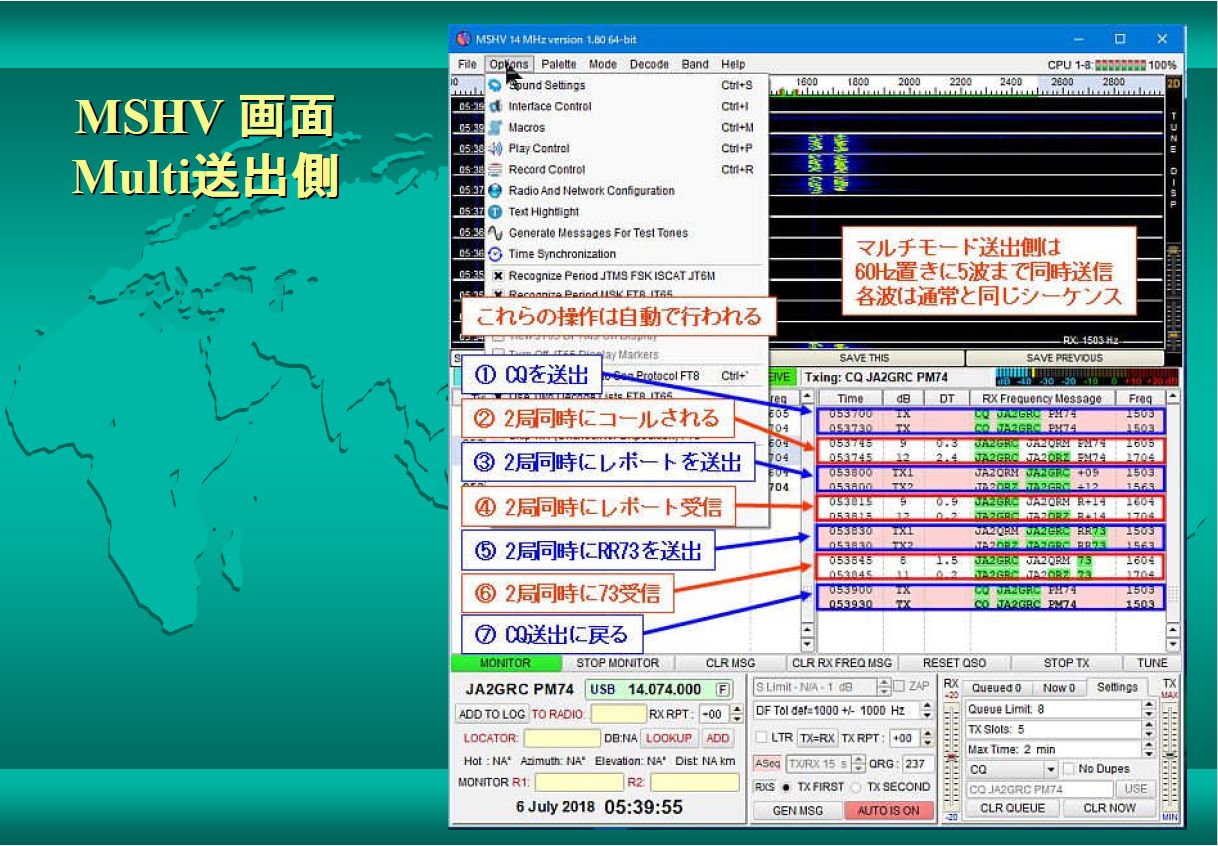This screenshot has width=1218, height=846.
Task: Click the STOP MONITOR button
Action: click(618, 663)
